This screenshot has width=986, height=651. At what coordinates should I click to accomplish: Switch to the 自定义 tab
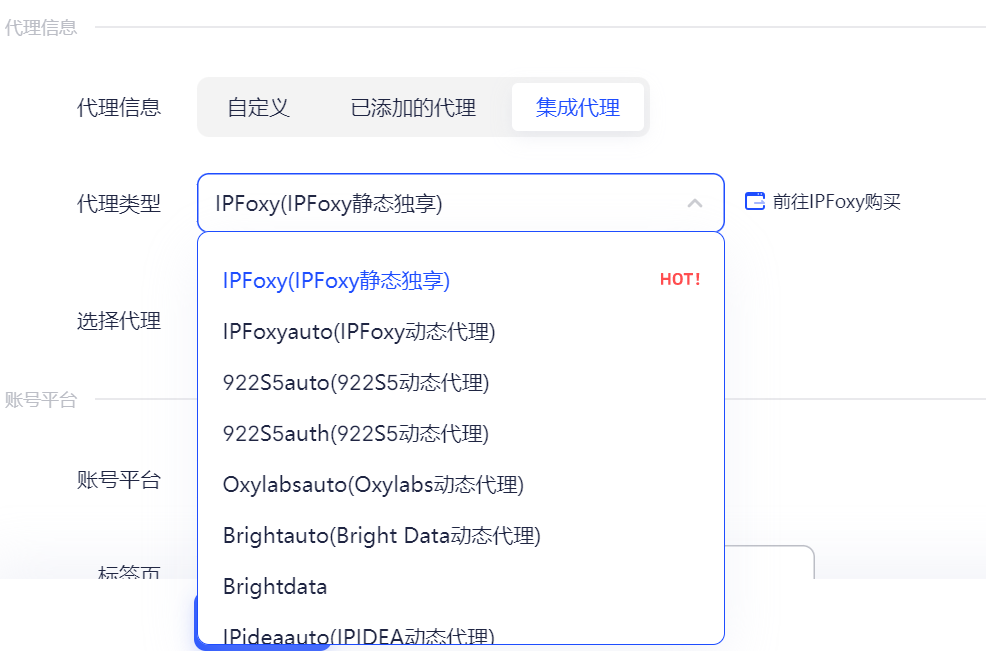tap(259, 107)
